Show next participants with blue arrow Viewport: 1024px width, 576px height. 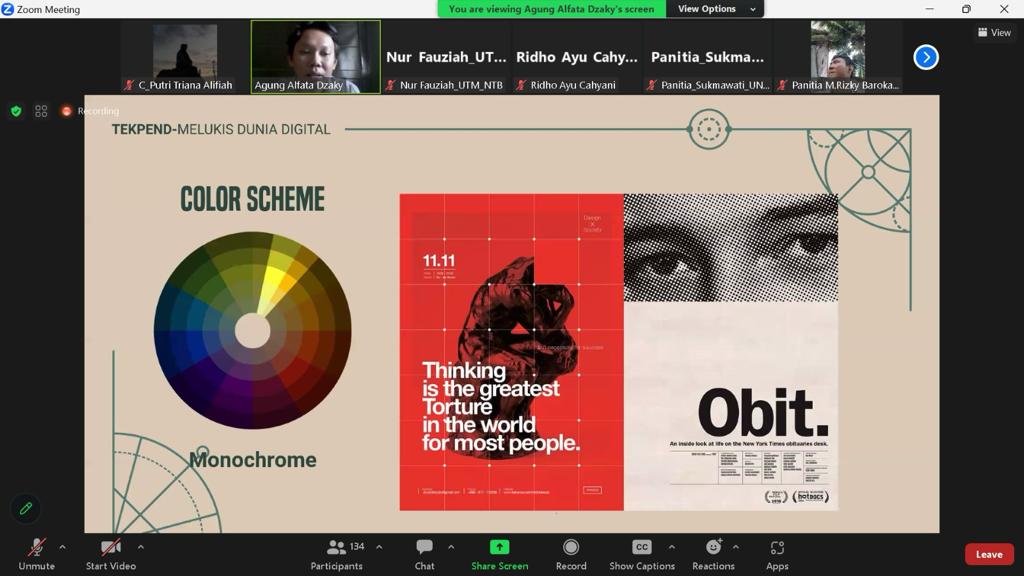[925, 57]
